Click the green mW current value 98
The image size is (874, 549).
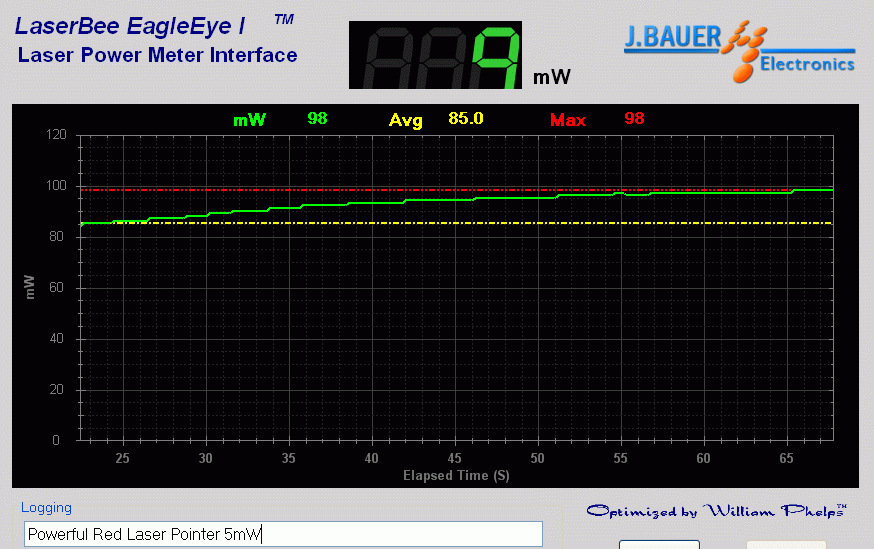click(x=317, y=118)
